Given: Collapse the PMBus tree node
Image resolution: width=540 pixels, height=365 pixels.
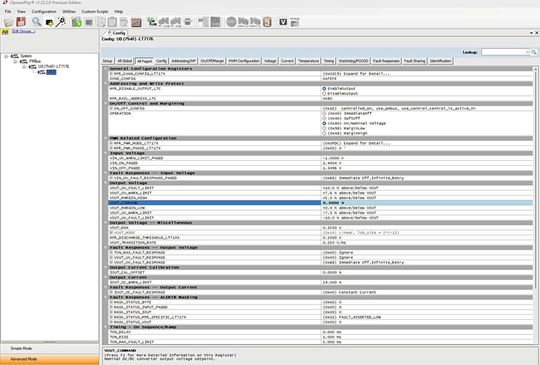Looking at the screenshot, I should [x=15, y=61].
